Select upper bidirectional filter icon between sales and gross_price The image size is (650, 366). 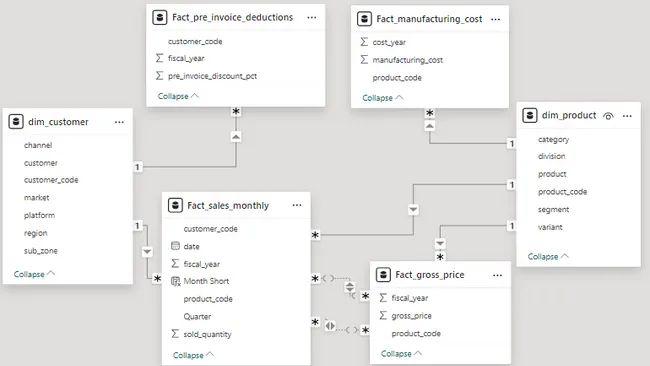[350, 287]
